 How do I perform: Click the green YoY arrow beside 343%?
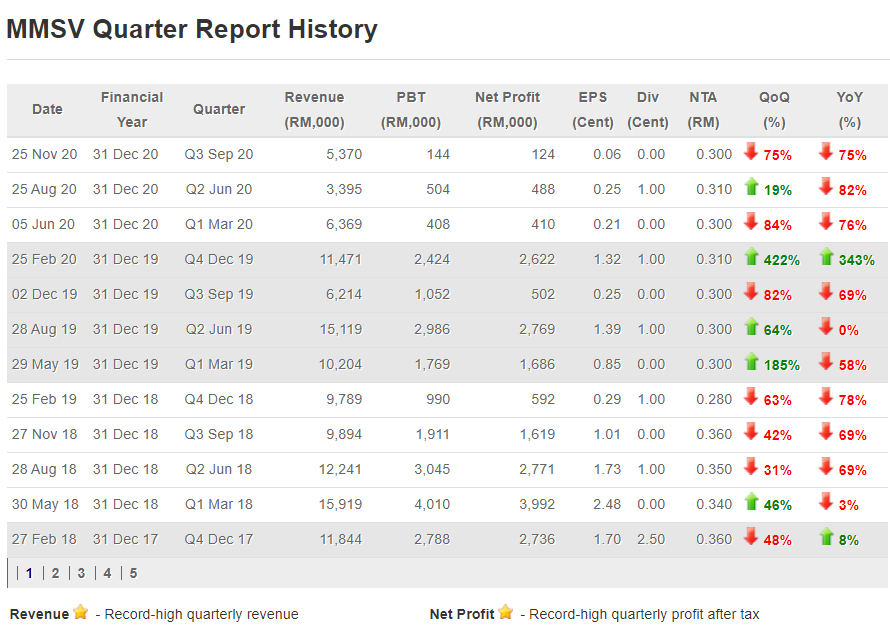point(826,257)
